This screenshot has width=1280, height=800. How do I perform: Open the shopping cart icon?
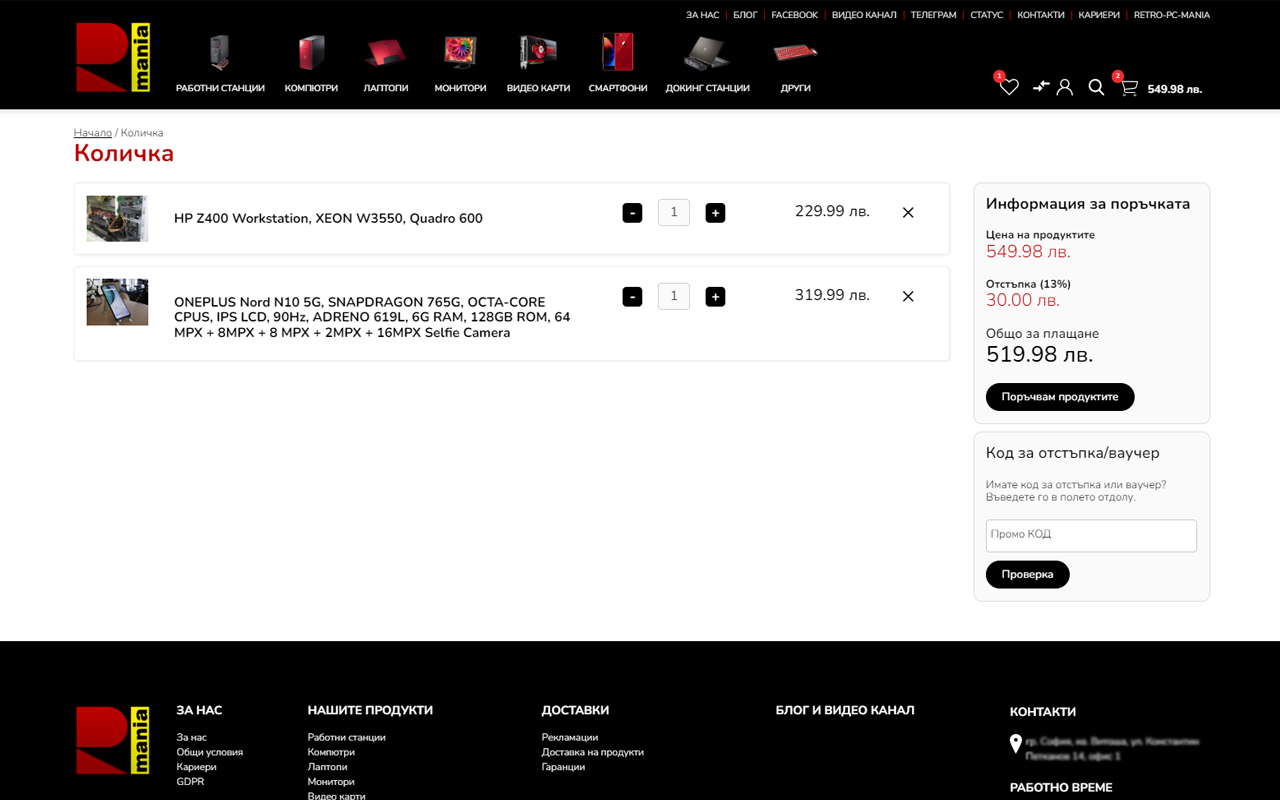point(1129,88)
